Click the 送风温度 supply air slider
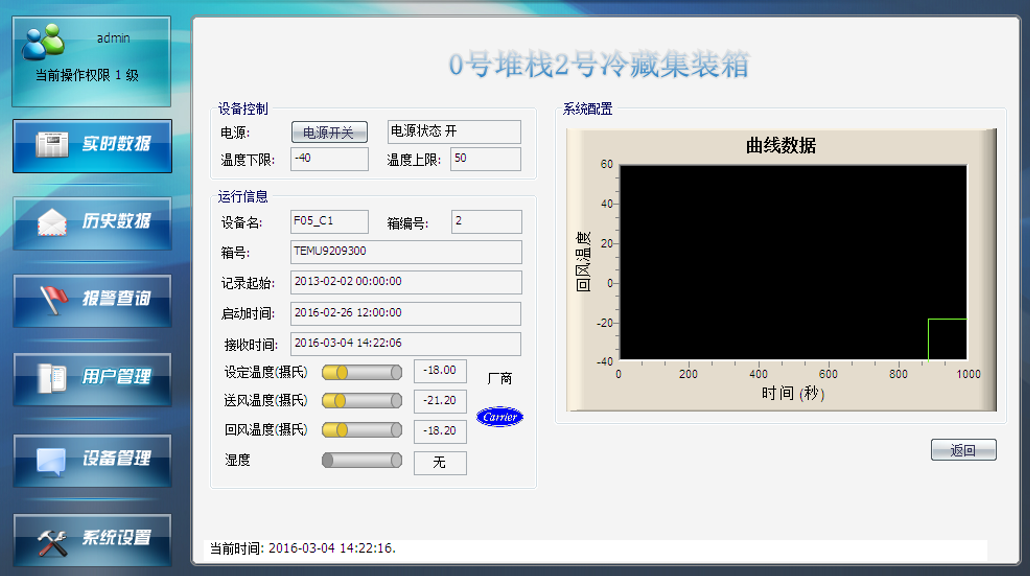Image resolution: width=1030 pixels, height=576 pixels. [x=361, y=401]
